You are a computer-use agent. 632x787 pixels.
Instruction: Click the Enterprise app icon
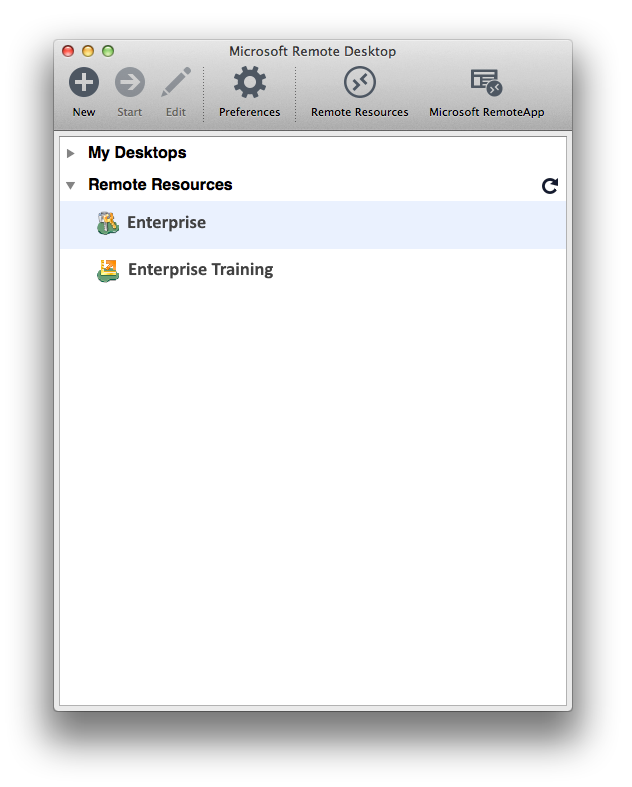(x=108, y=223)
